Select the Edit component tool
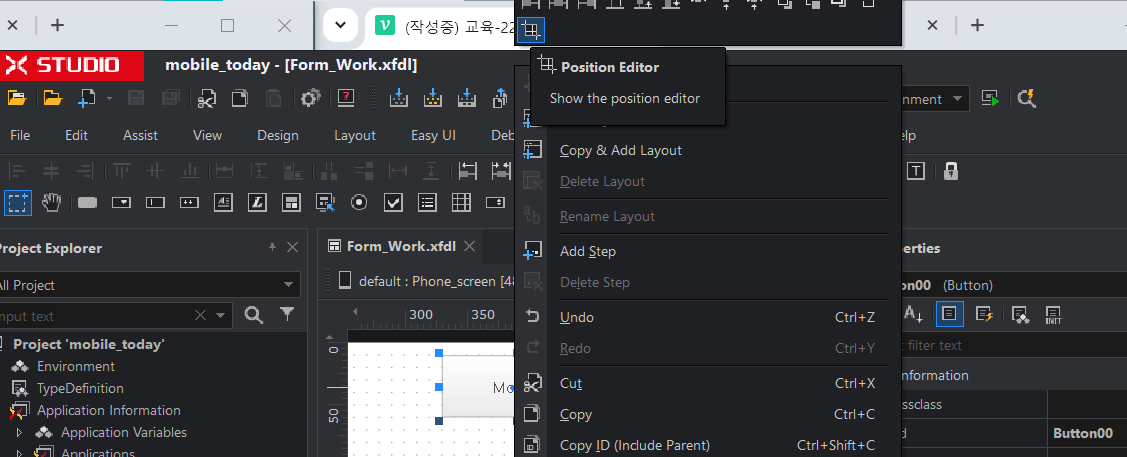1127x457 pixels. click(x=155, y=203)
